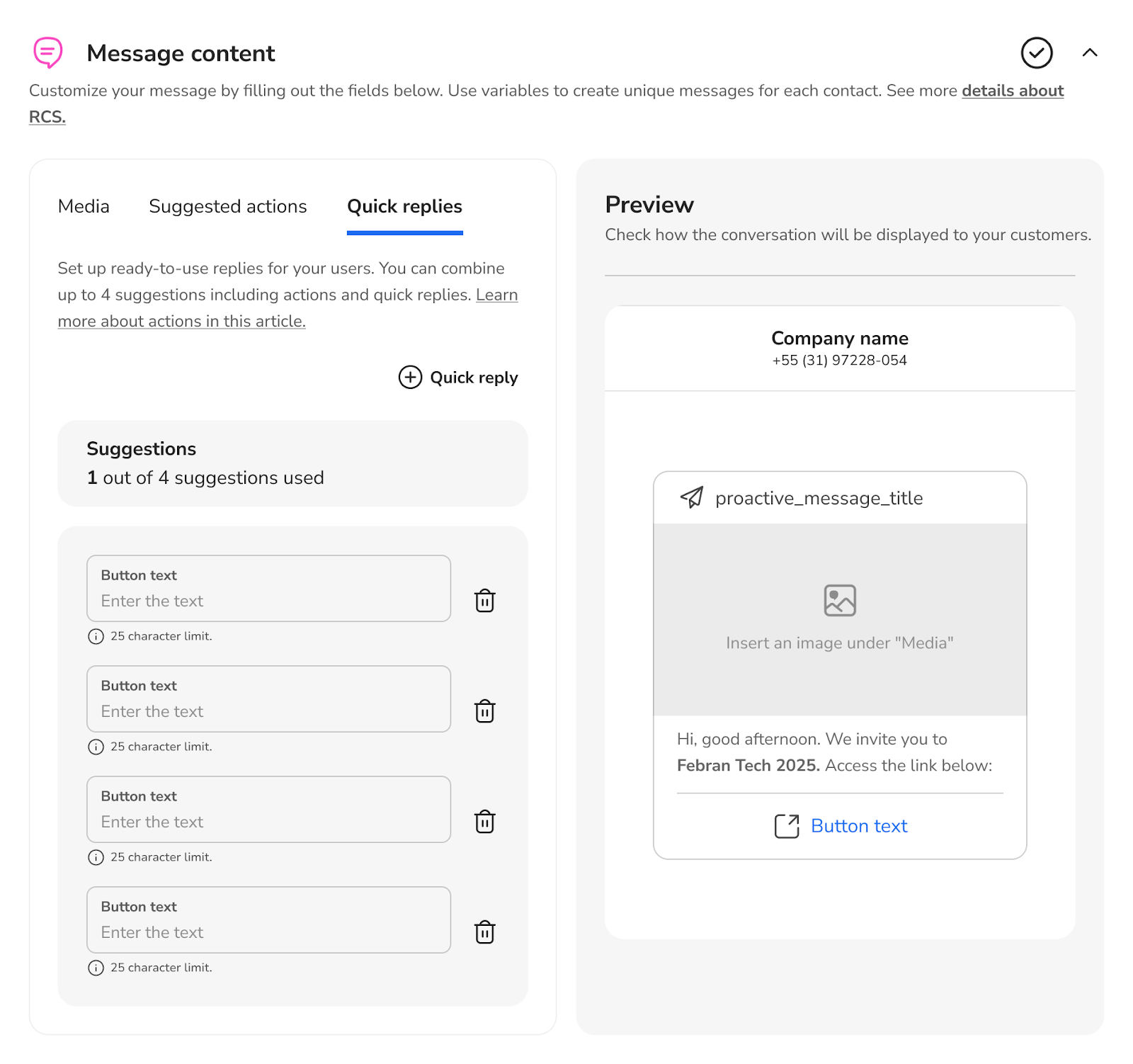
Task: Add a new Quick reply
Action: 458,378
